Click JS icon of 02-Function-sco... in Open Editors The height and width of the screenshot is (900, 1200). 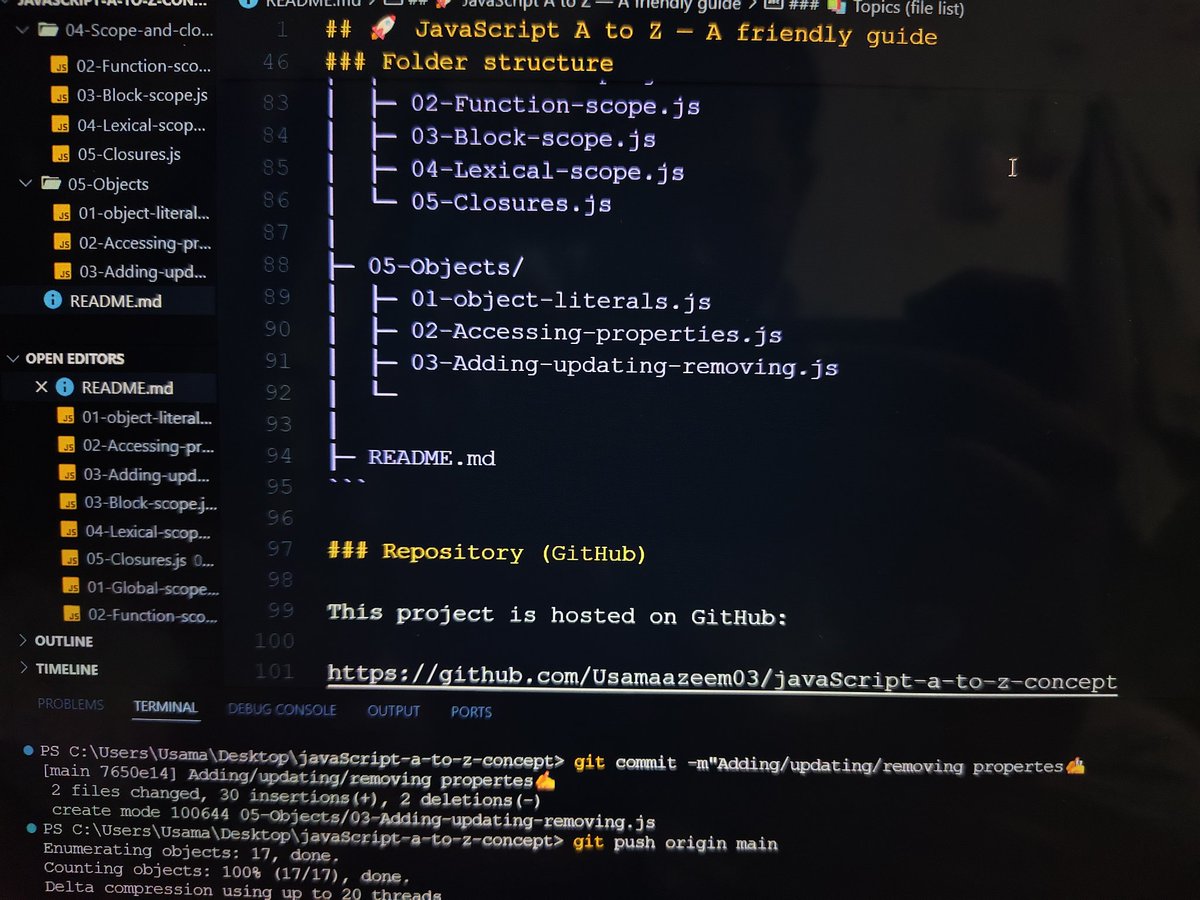point(71,615)
